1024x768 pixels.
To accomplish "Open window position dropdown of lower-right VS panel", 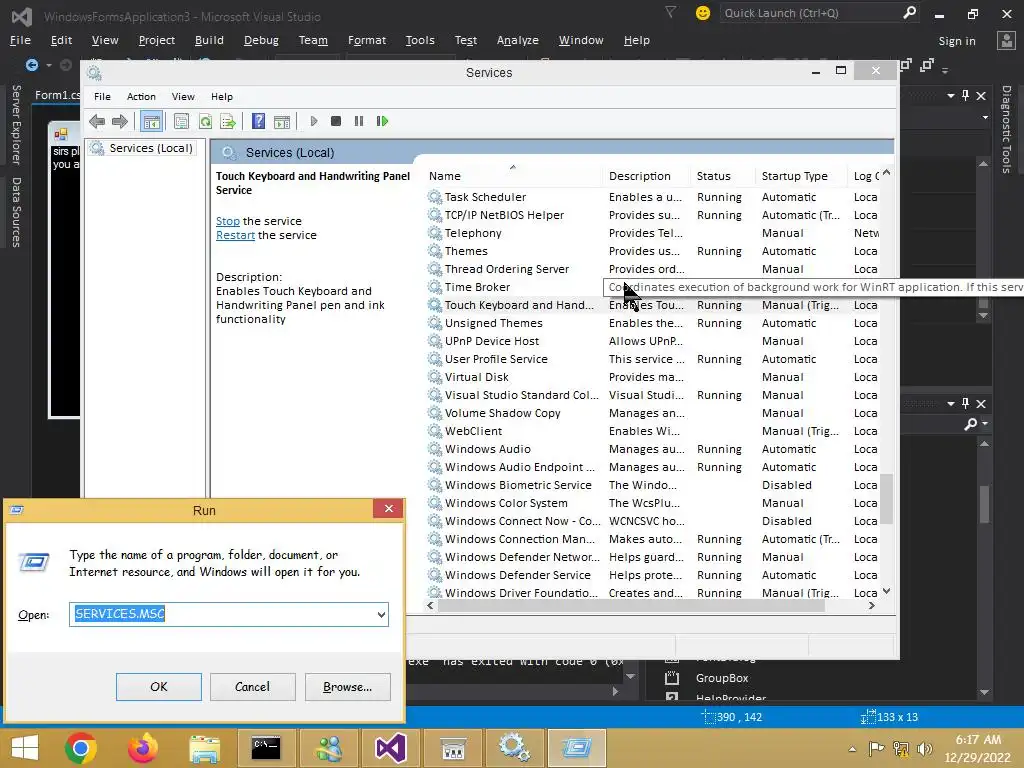I will [951, 404].
